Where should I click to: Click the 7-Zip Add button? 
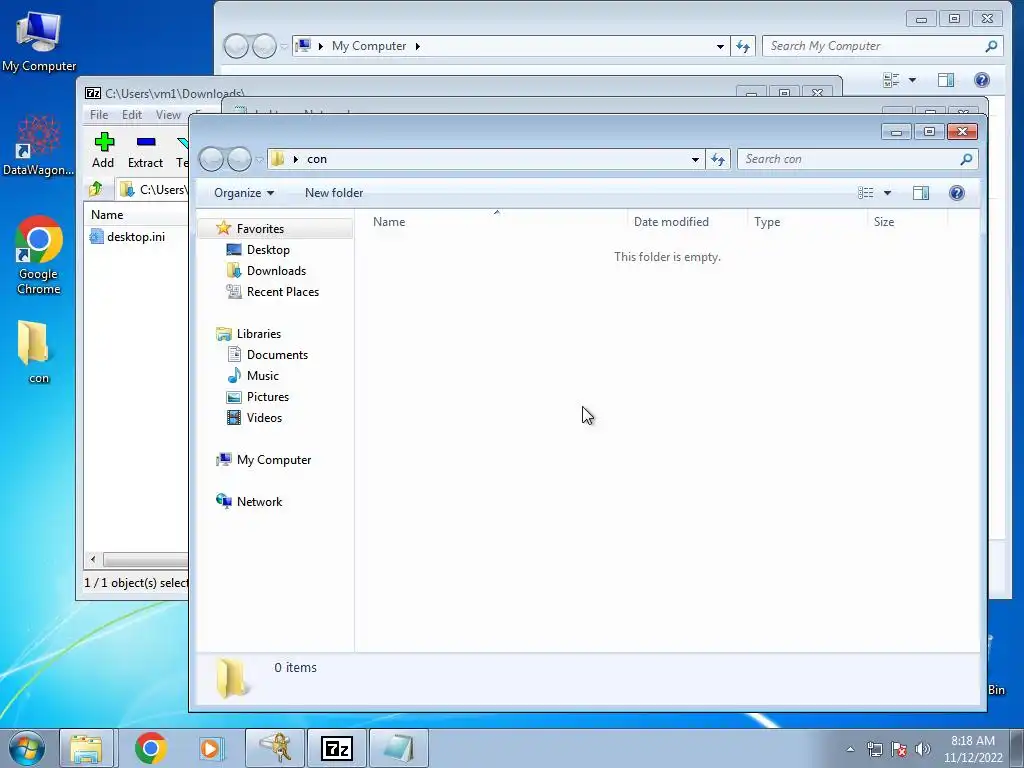click(x=103, y=151)
